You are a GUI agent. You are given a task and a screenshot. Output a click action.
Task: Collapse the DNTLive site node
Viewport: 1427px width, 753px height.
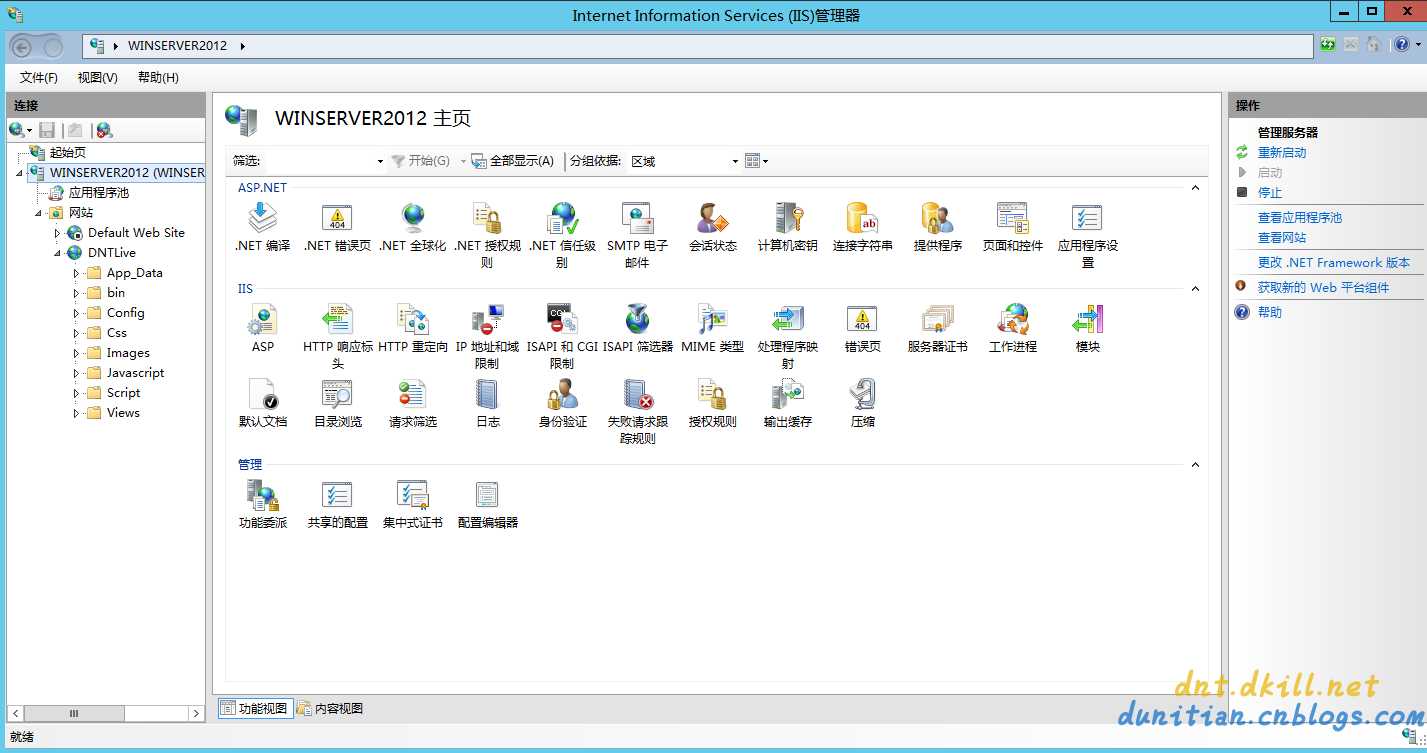pyautogui.click(x=58, y=253)
